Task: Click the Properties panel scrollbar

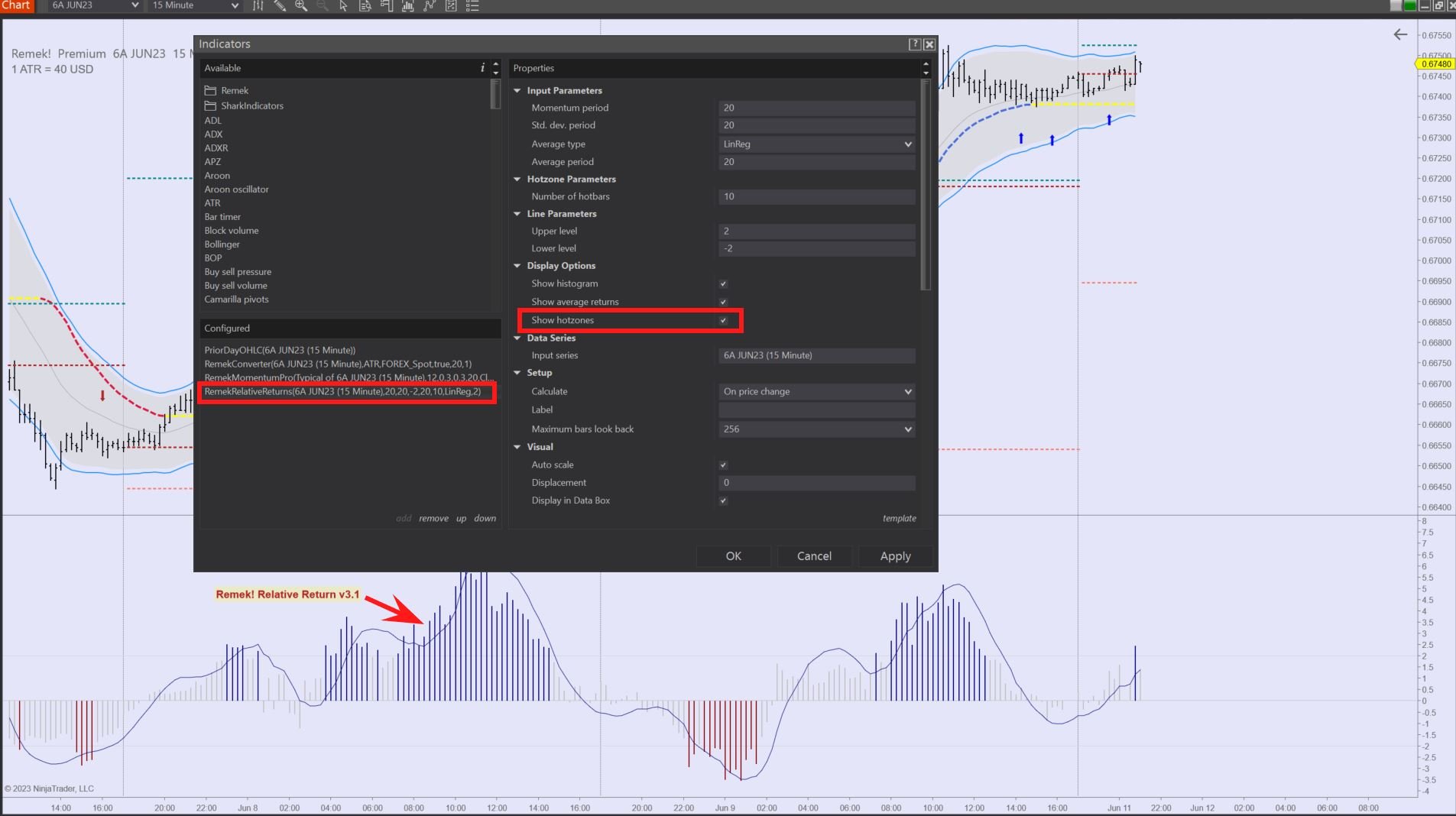Action: (x=926, y=185)
